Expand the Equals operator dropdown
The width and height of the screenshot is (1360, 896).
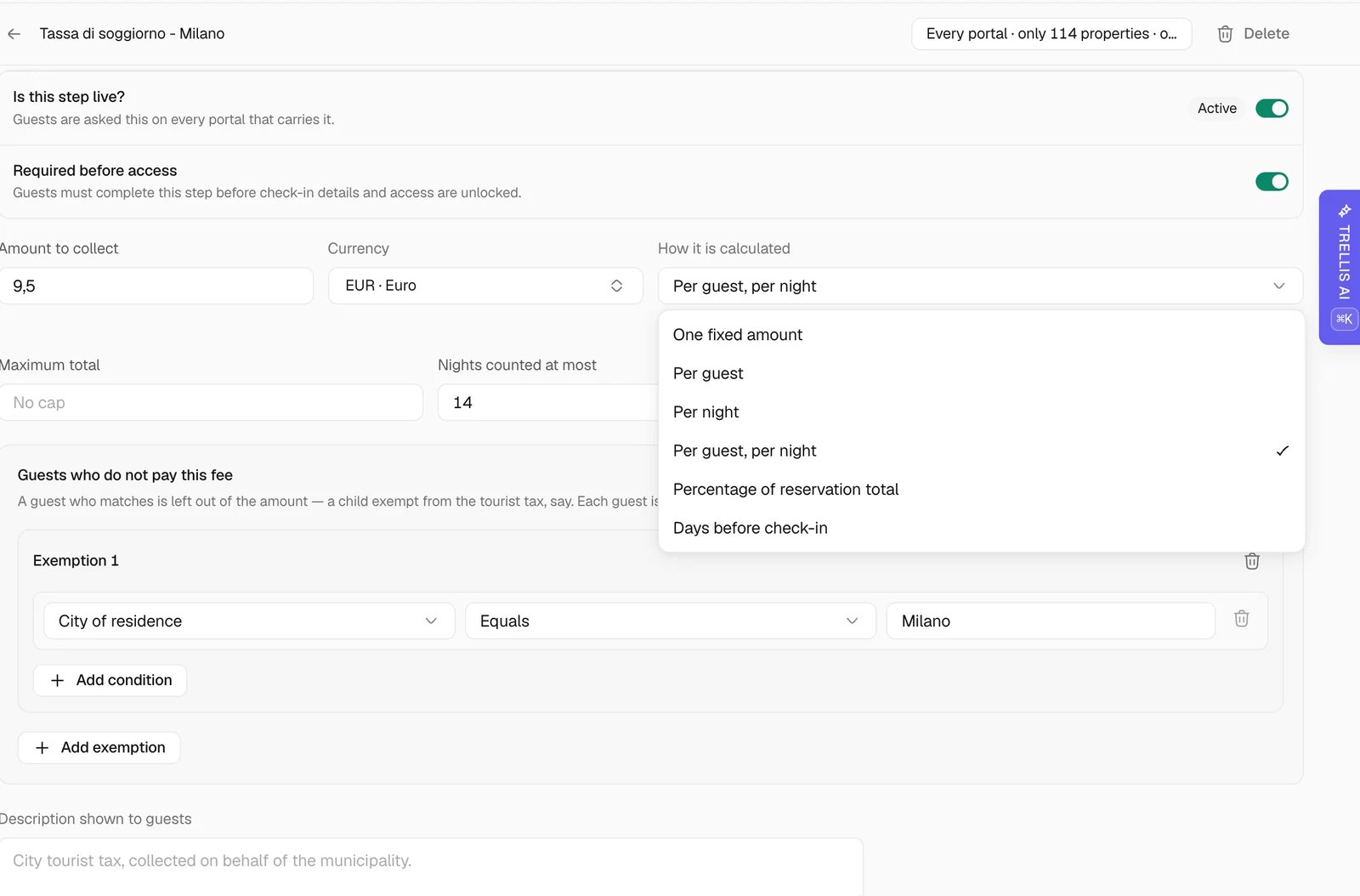click(x=670, y=621)
